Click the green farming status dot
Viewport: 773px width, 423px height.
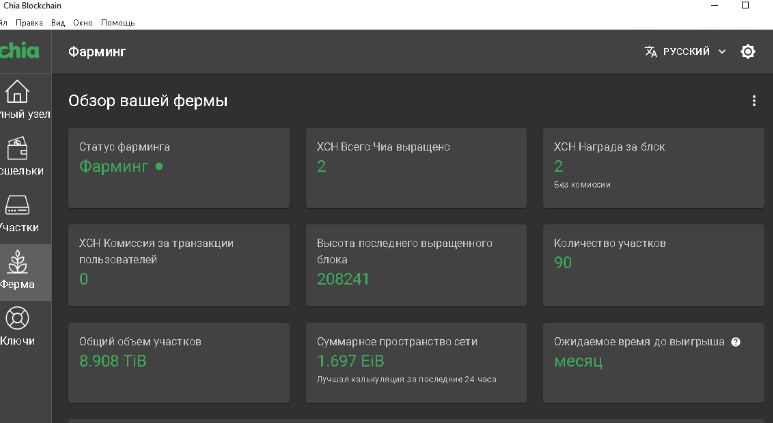coord(159,167)
